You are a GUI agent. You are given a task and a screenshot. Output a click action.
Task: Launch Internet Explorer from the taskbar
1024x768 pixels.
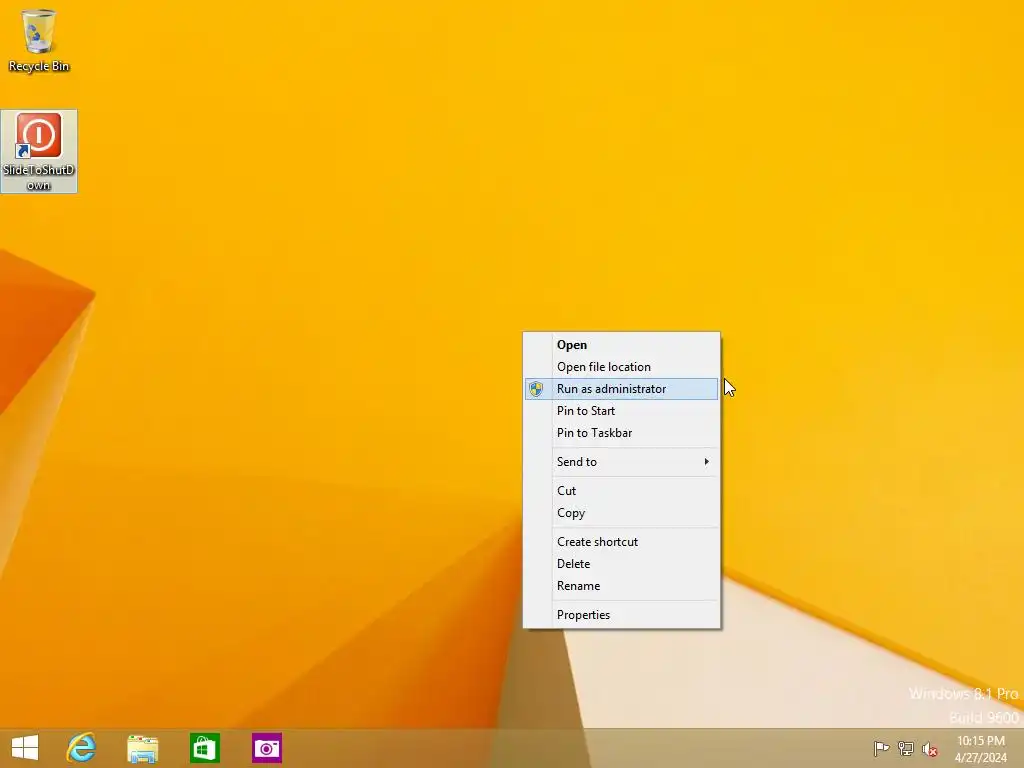tap(81, 748)
